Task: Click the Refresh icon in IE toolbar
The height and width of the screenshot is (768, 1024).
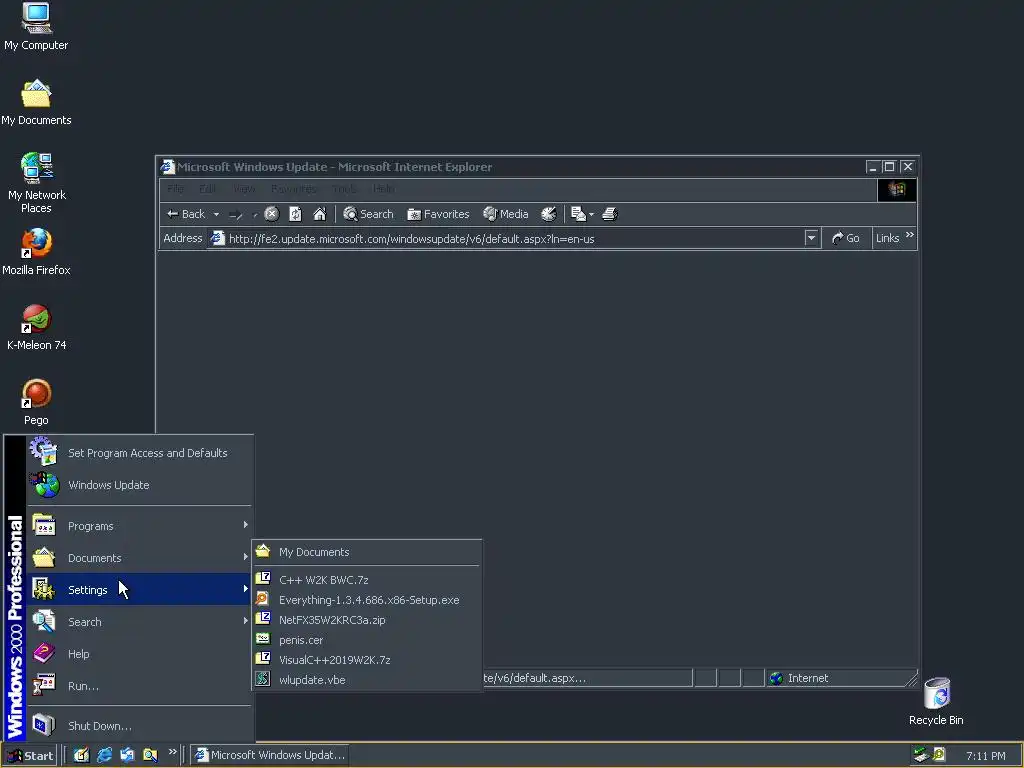Action: click(295, 214)
